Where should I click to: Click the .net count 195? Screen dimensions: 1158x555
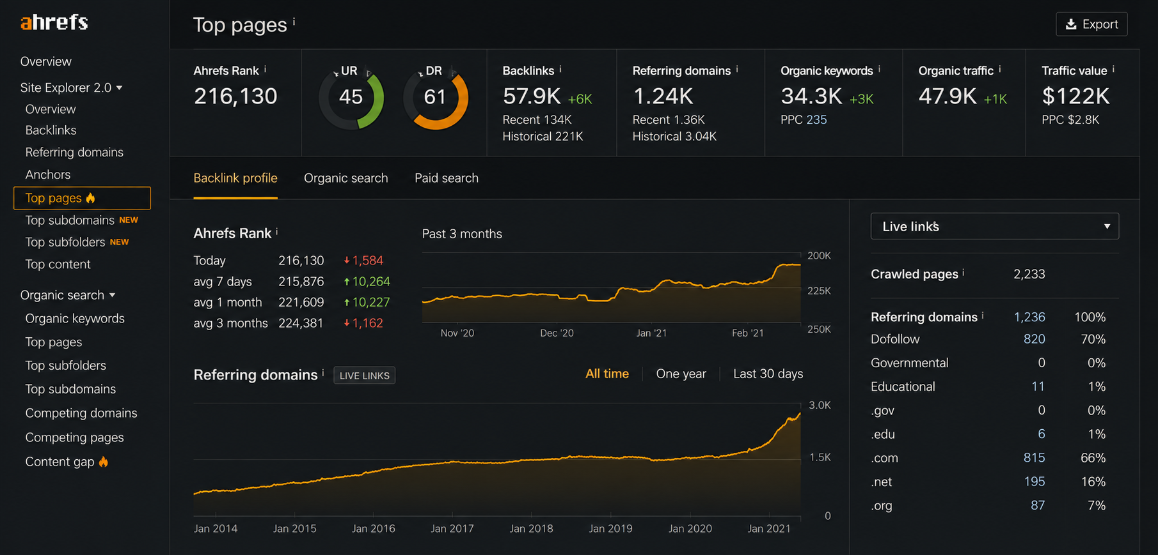click(x=1034, y=482)
